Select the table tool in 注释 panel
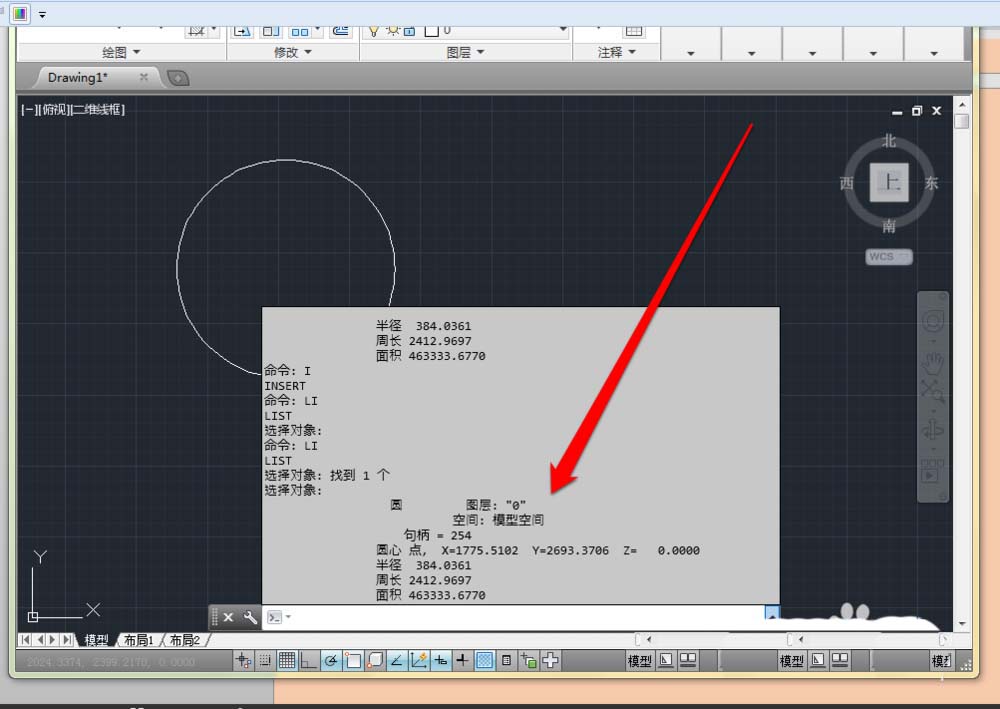The width and height of the screenshot is (1000, 709). 633,31
